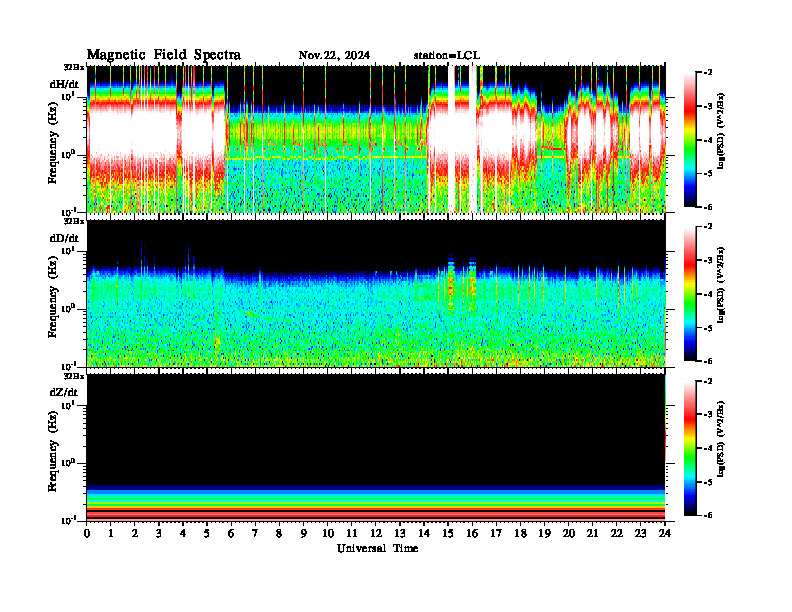Click the Log(PSD) label beside dD/dt color bar
792x612 pixels.
(x=721, y=285)
